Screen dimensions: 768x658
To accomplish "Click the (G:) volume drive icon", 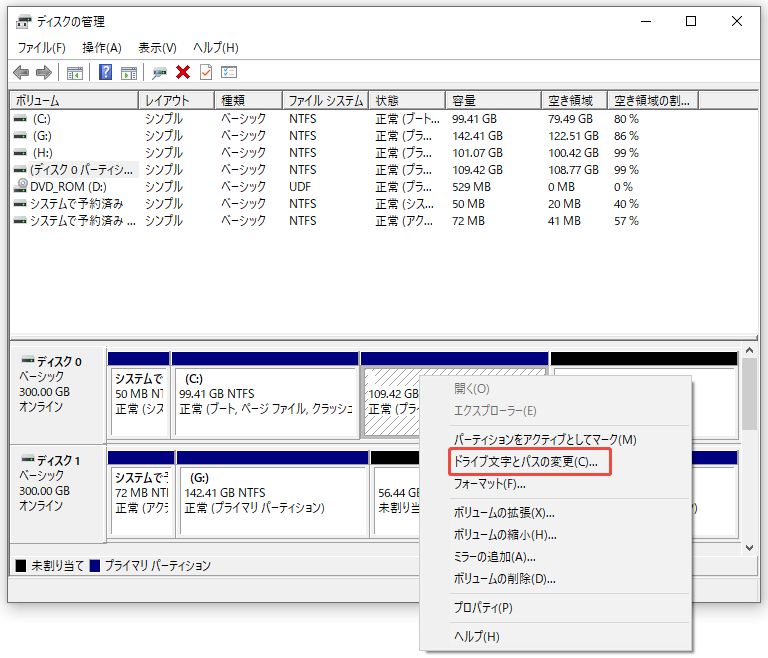I will pyautogui.click(x=20, y=136).
